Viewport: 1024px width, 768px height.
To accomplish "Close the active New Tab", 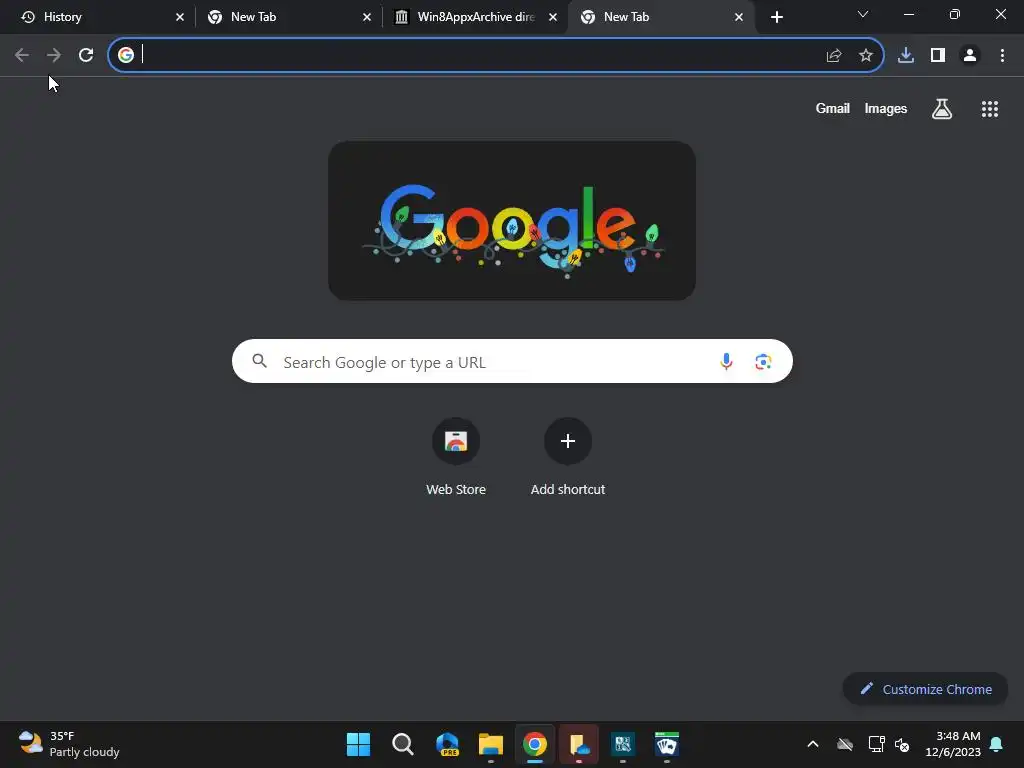I will [739, 17].
